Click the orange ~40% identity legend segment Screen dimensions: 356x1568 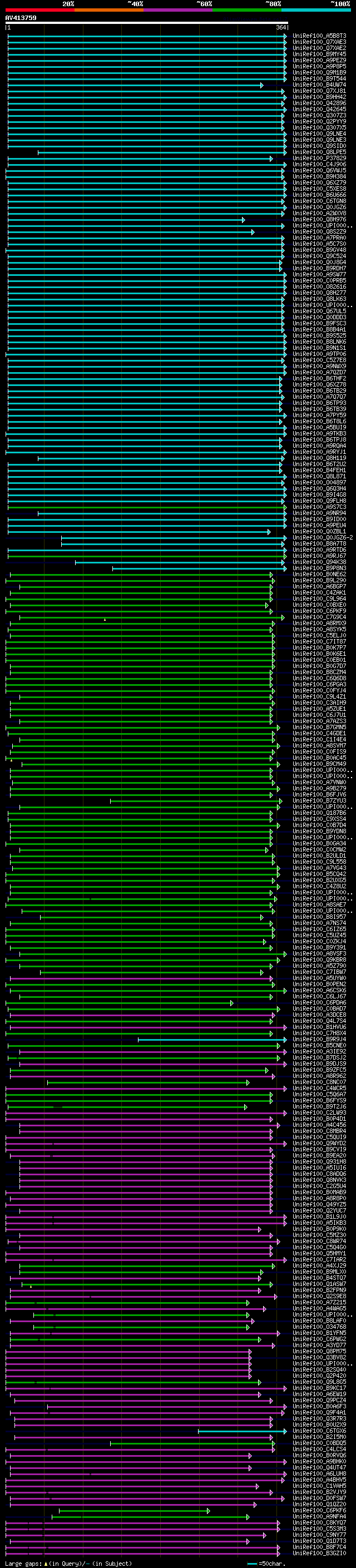tap(109, 10)
